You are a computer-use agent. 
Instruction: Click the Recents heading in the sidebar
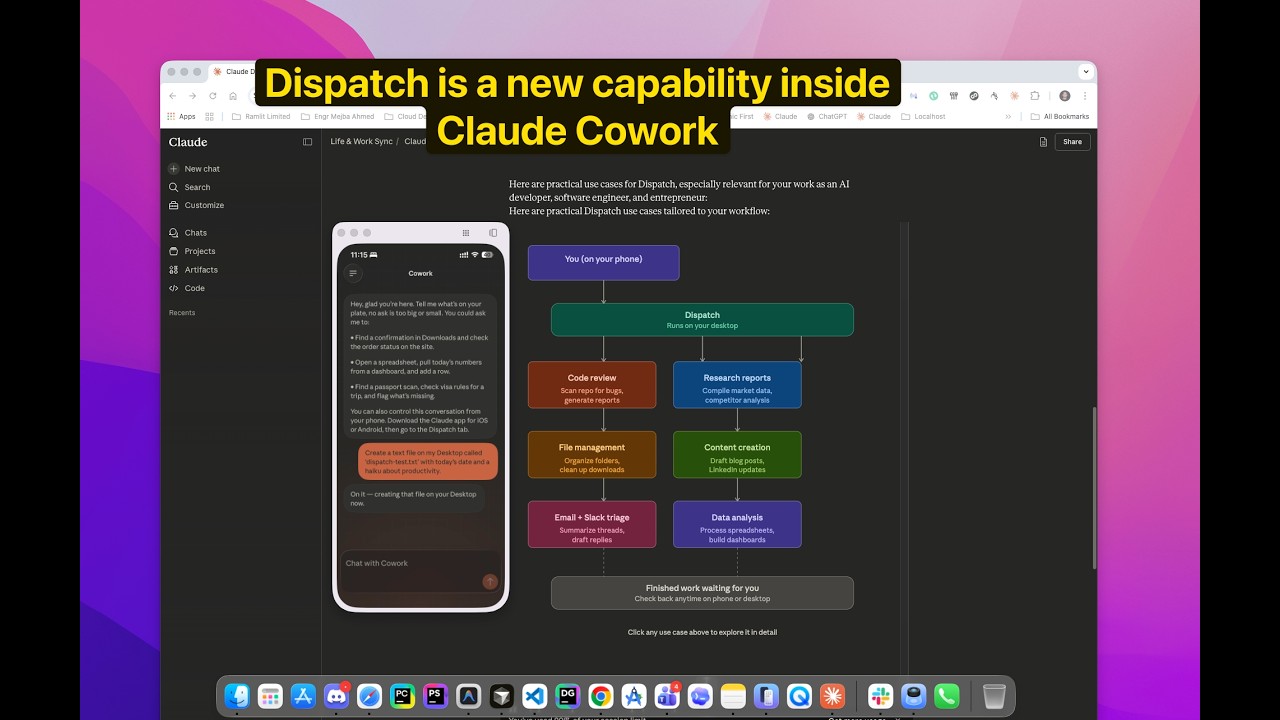click(x=182, y=313)
